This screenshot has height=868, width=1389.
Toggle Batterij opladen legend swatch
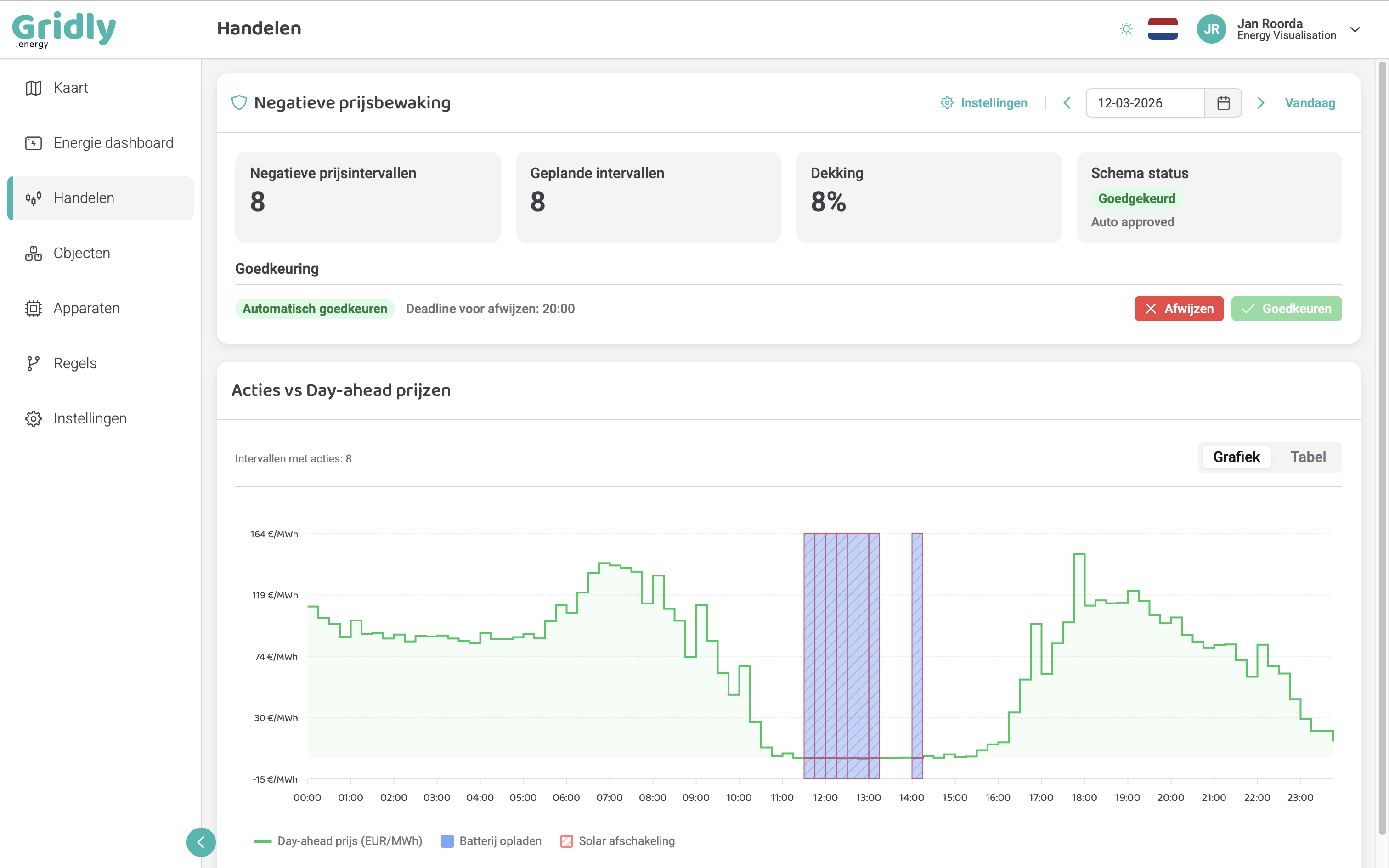pos(447,841)
